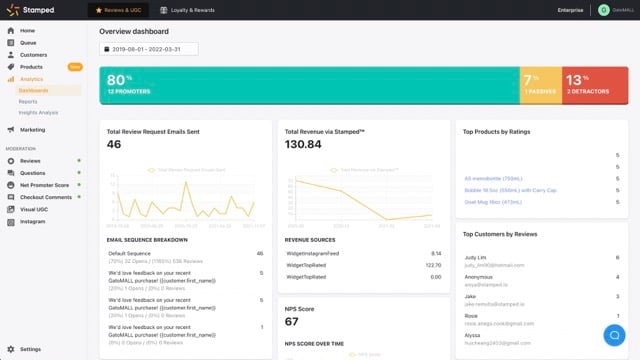Click the star icon on Reviews & UGC tab
The height and width of the screenshot is (360, 640).
coord(98,10)
